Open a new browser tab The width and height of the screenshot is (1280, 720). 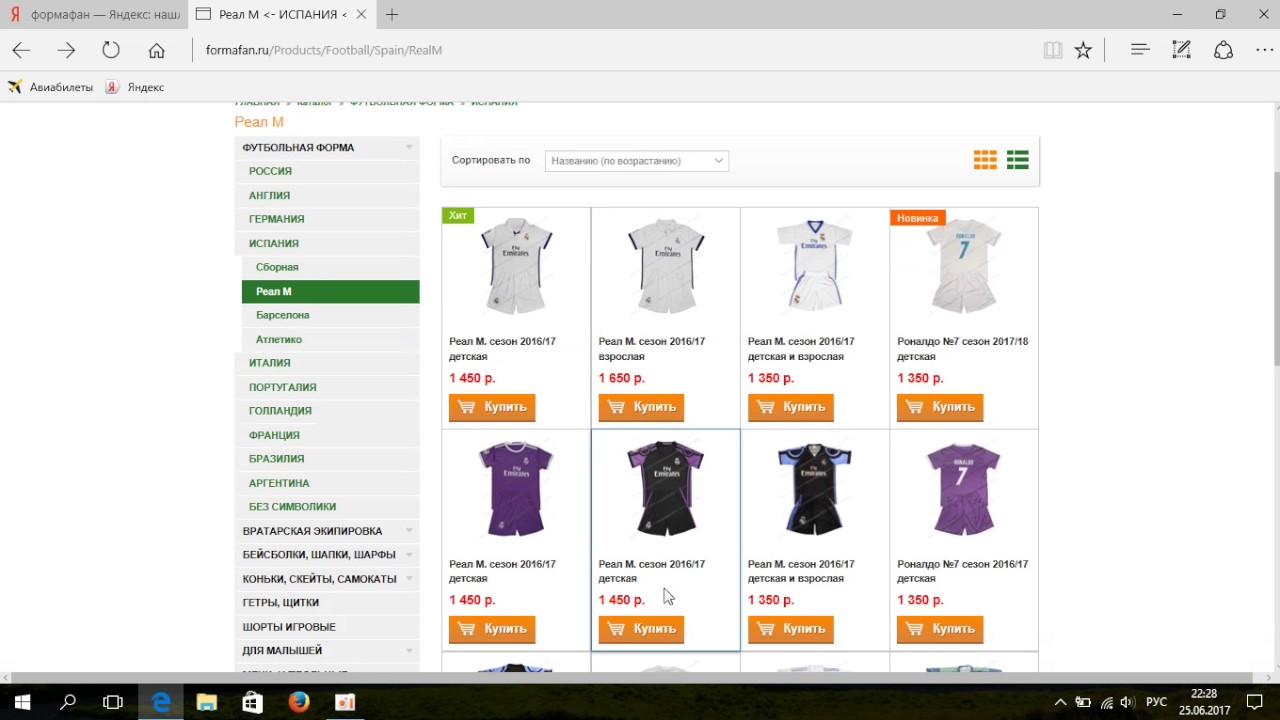(392, 14)
